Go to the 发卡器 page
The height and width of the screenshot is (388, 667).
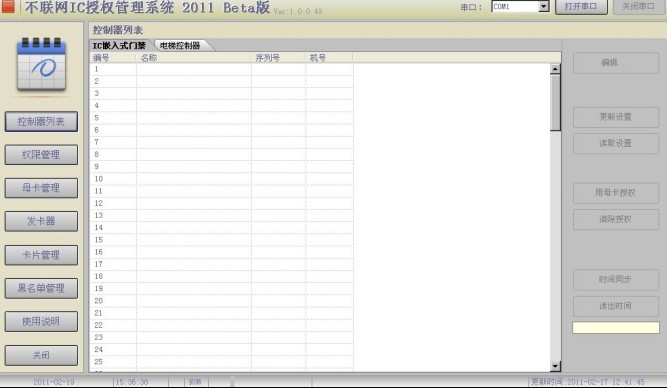click(41, 221)
